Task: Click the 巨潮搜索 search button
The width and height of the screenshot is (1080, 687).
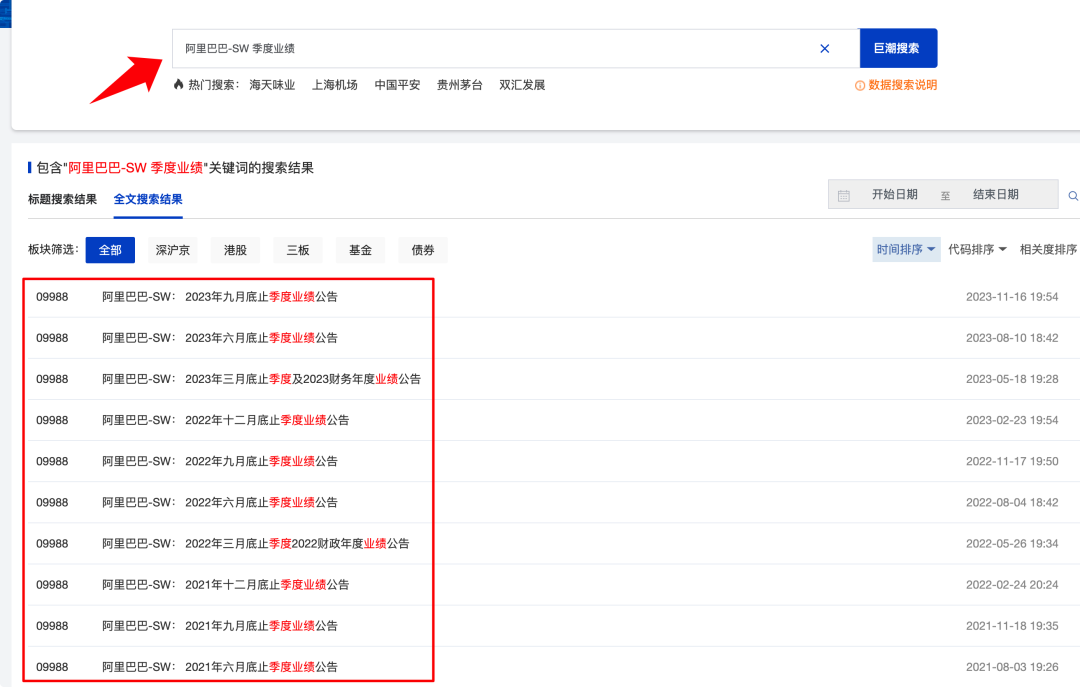Action: (898, 48)
